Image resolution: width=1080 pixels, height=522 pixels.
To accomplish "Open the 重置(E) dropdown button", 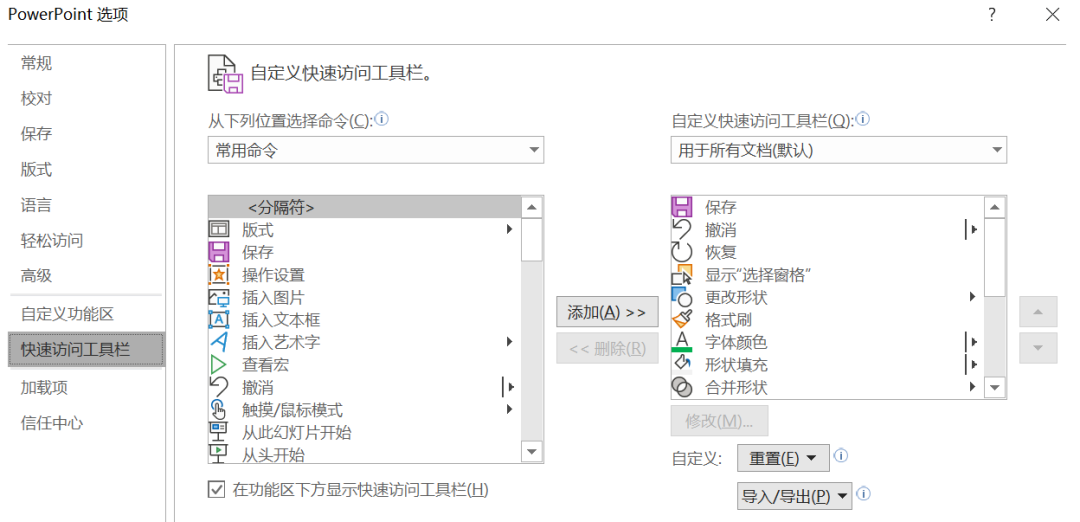I will tap(782, 458).
